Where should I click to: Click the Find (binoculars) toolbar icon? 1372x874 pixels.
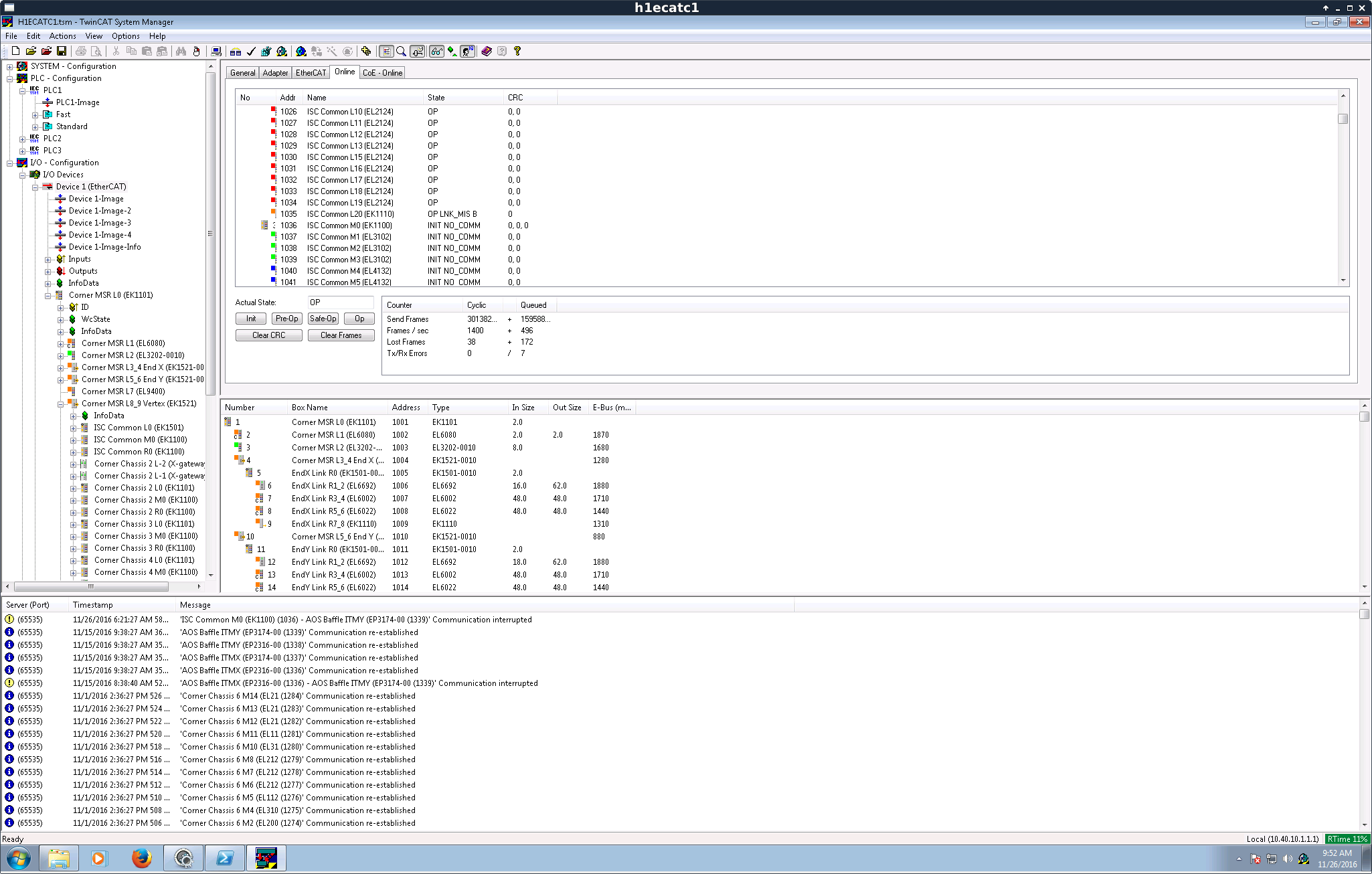point(181,51)
